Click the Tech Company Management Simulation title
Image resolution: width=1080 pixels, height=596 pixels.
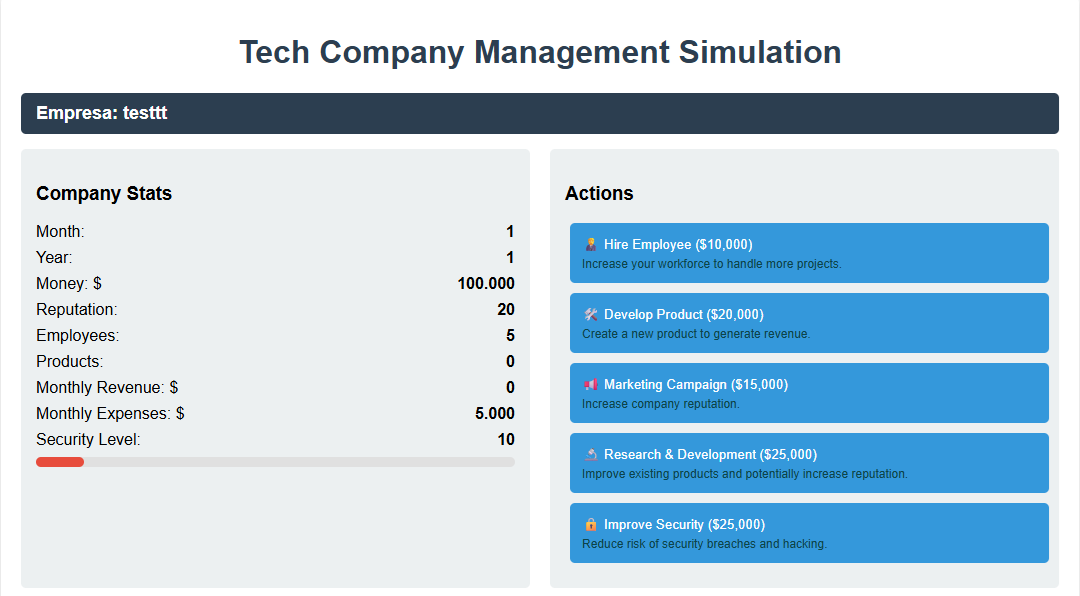click(x=540, y=52)
